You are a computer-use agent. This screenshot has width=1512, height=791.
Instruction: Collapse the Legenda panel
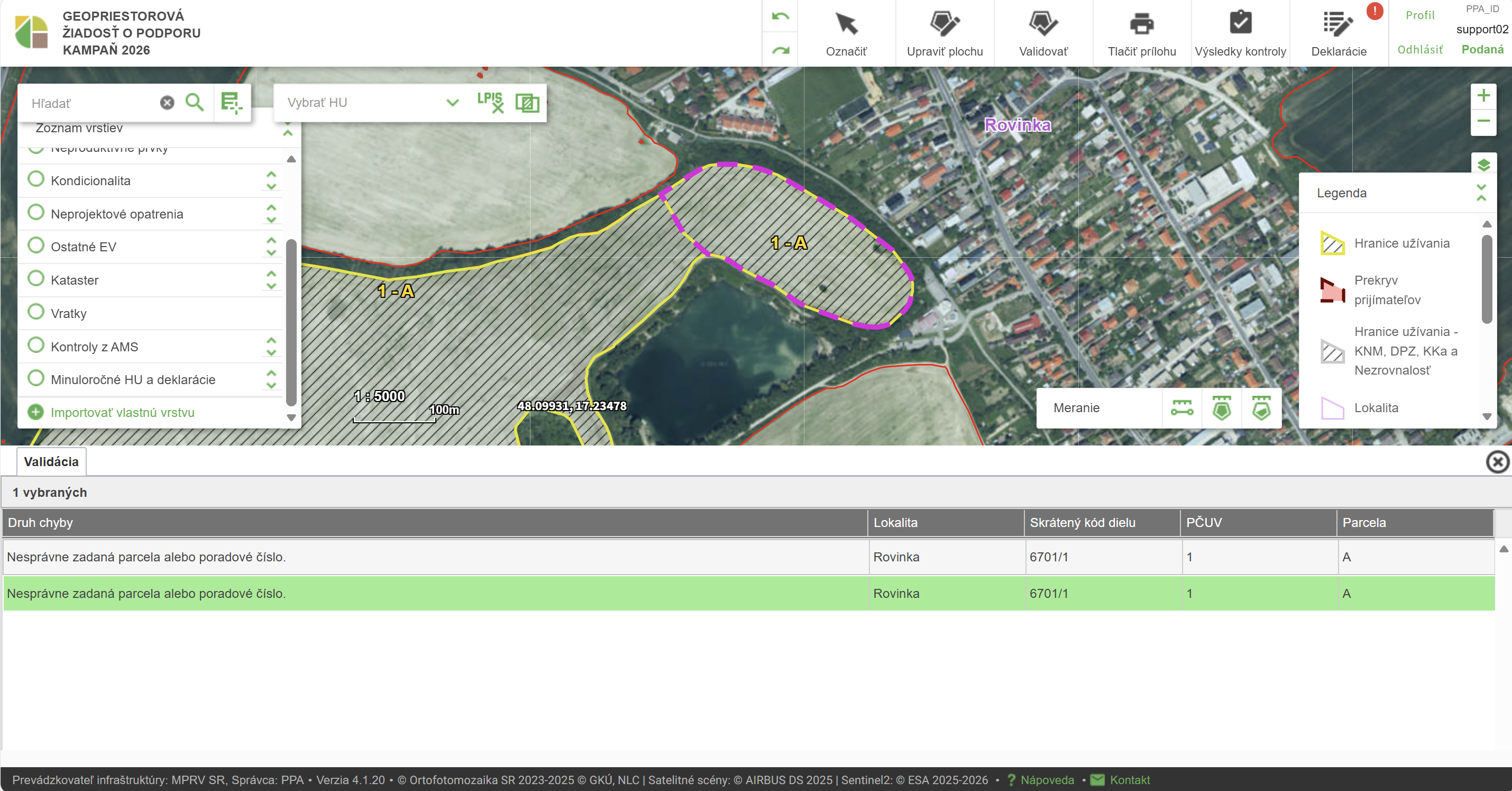pos(1481,193)
